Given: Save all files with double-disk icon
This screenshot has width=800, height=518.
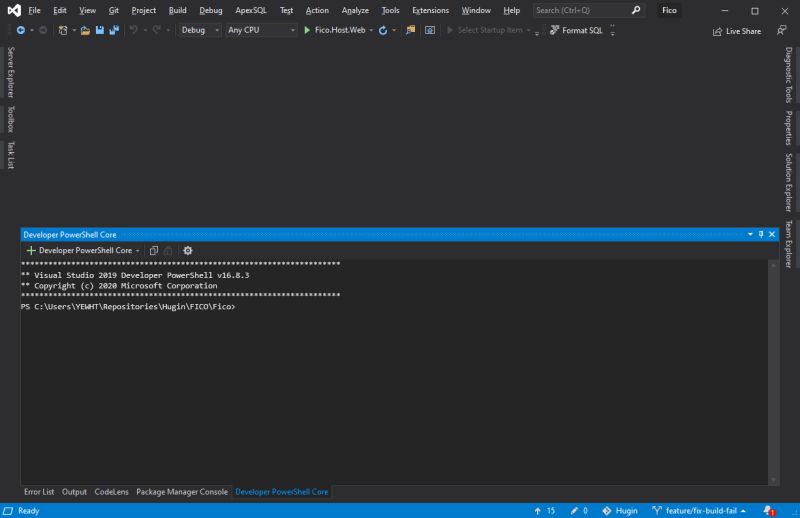Looking at the screenshot, I should tap(114, 31).
